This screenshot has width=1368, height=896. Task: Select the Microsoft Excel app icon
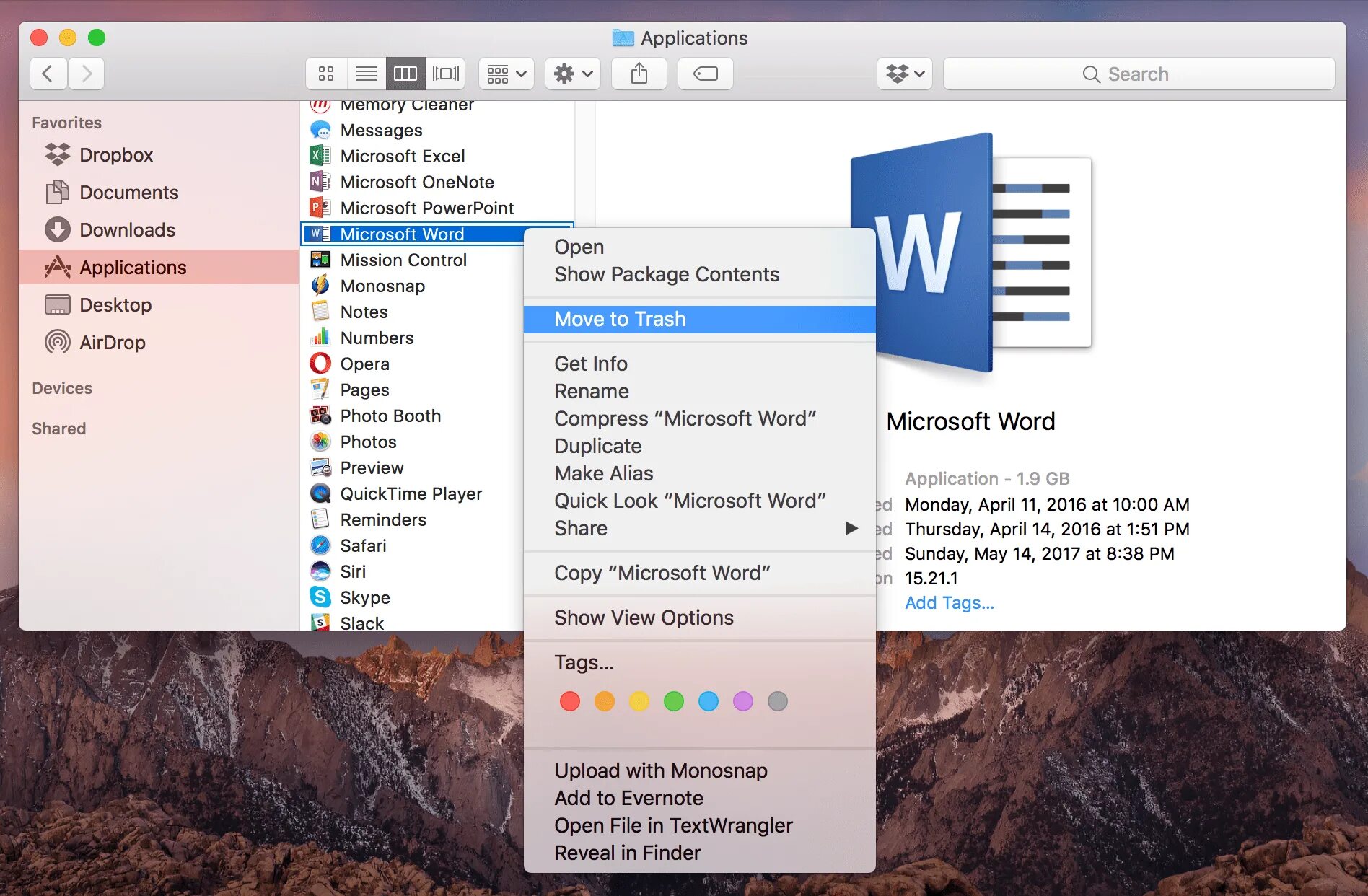pos(320,157)
